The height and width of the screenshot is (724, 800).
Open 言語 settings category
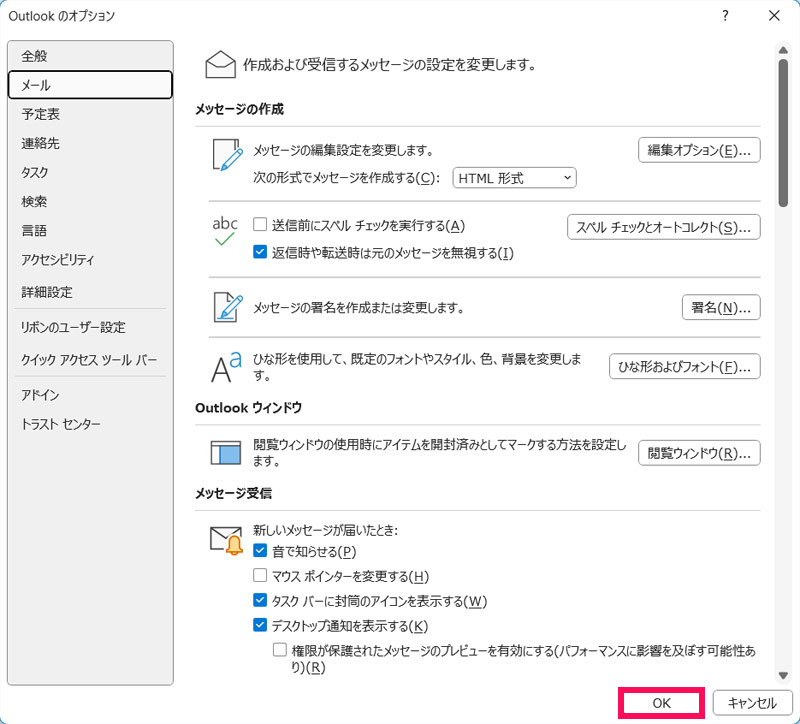(x=90, y=230)
